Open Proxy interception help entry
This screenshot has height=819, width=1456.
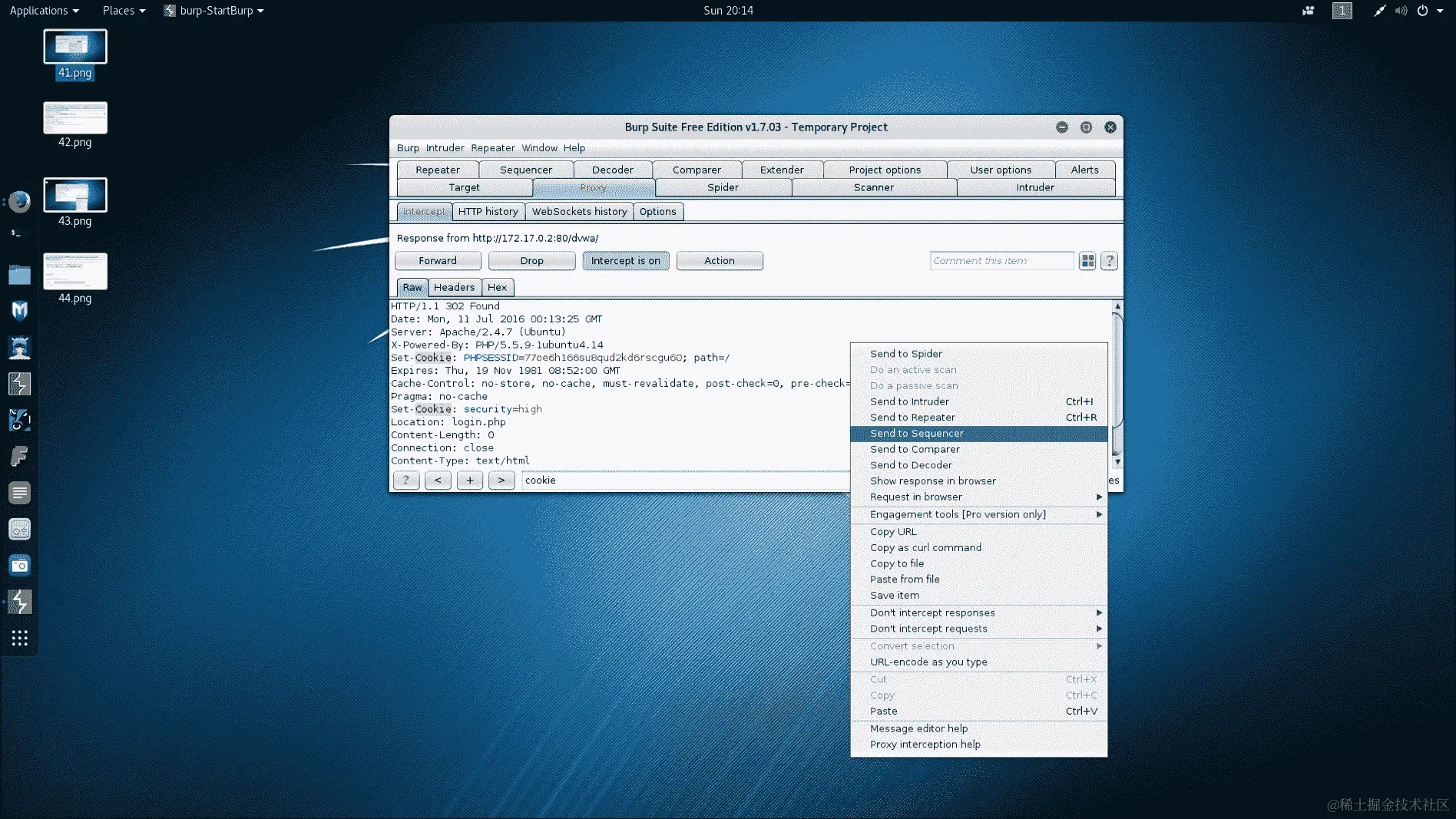(979, 745)
